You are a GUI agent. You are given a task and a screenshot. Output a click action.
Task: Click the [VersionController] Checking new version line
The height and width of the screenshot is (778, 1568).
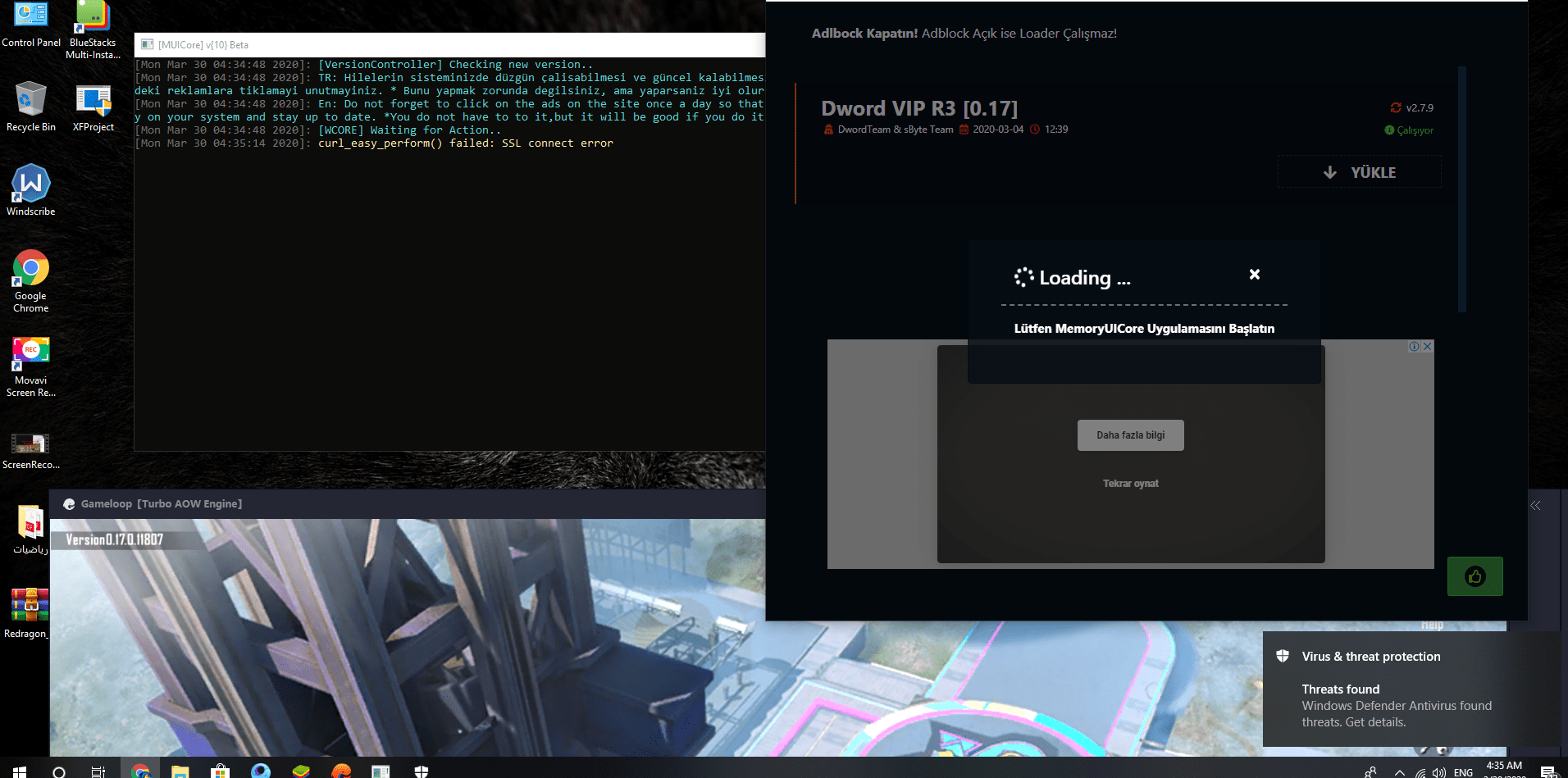454,65
